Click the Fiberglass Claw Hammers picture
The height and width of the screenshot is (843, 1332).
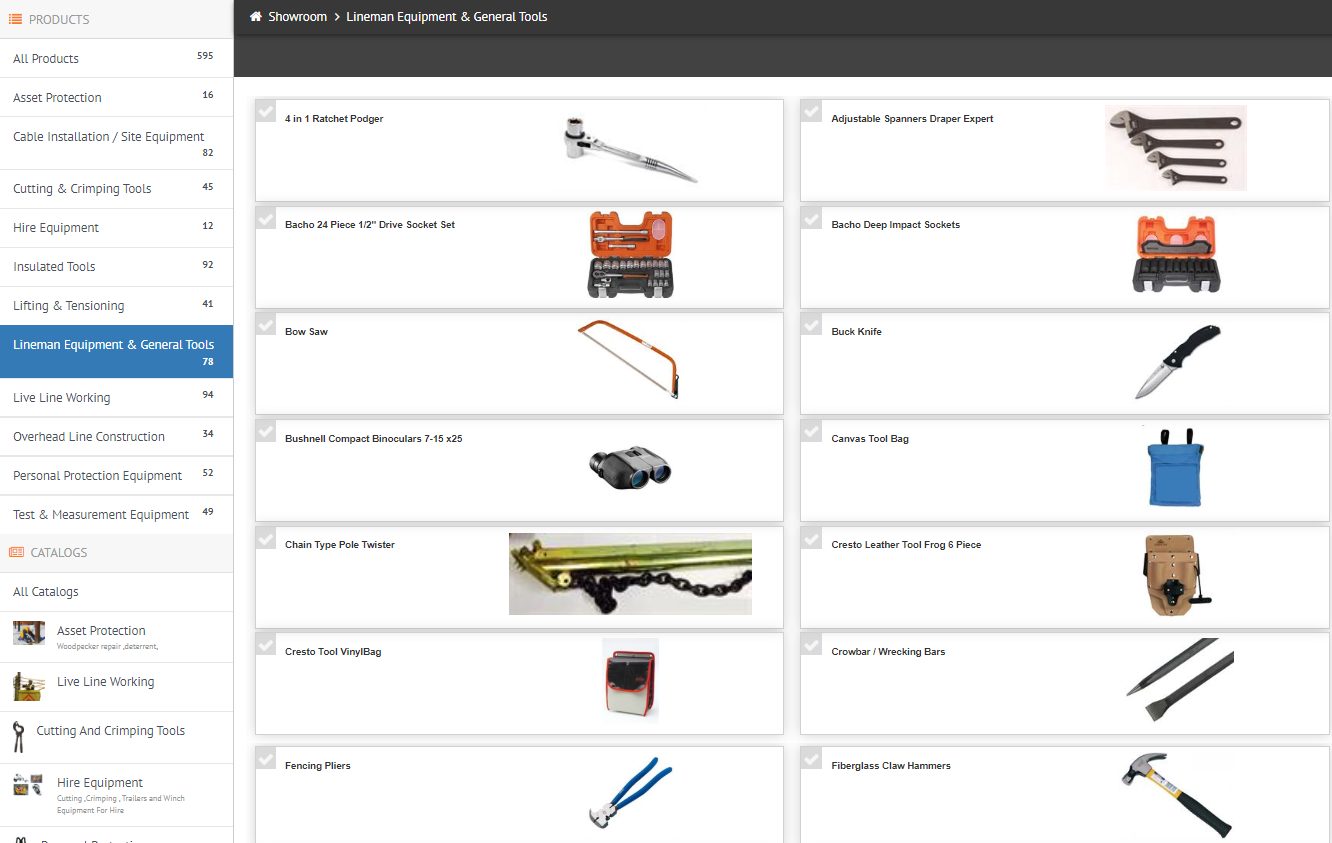pos(1176,794)
